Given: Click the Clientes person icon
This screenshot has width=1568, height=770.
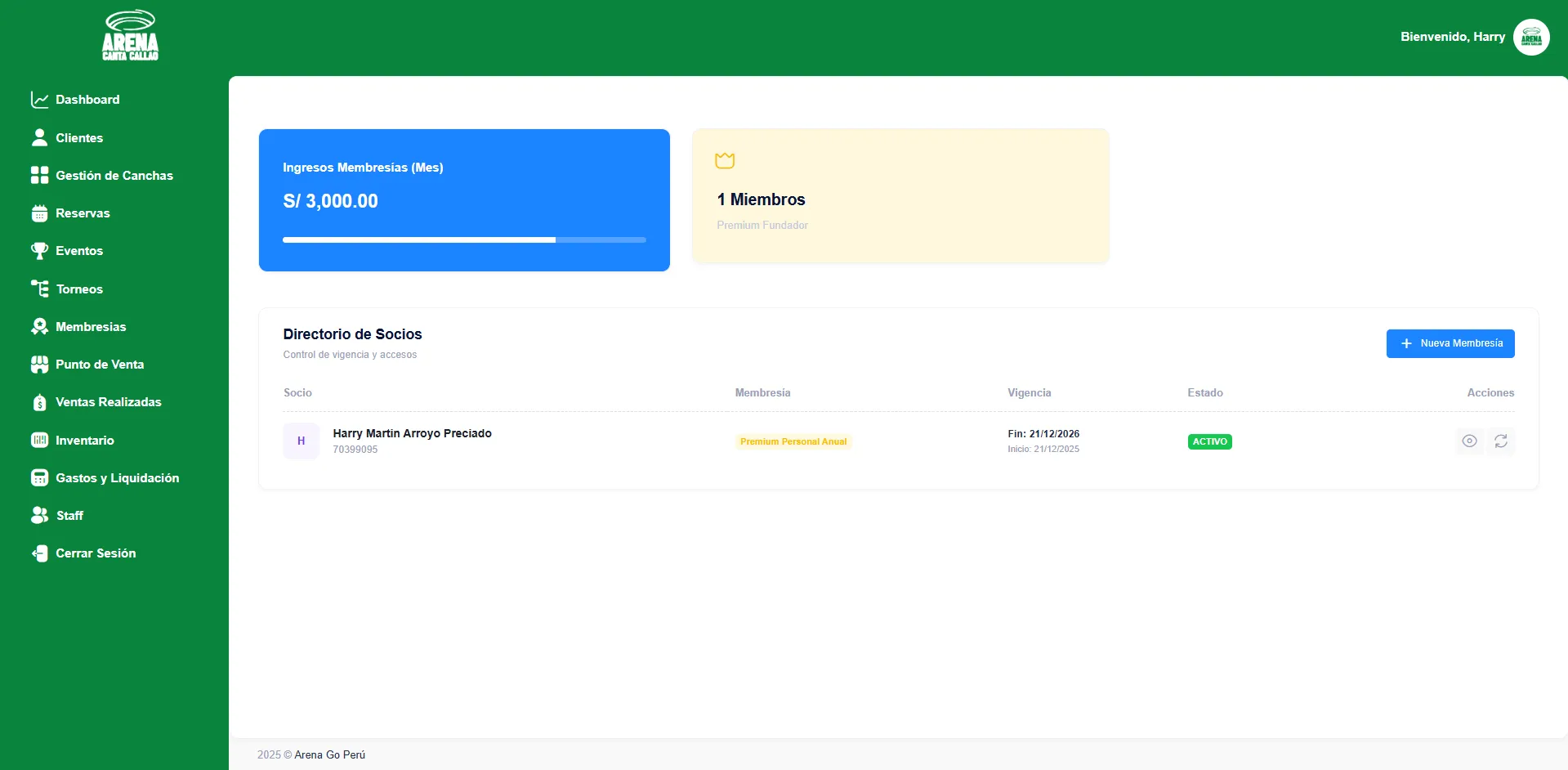Looking at the screenshot, I should click(39, 137).
